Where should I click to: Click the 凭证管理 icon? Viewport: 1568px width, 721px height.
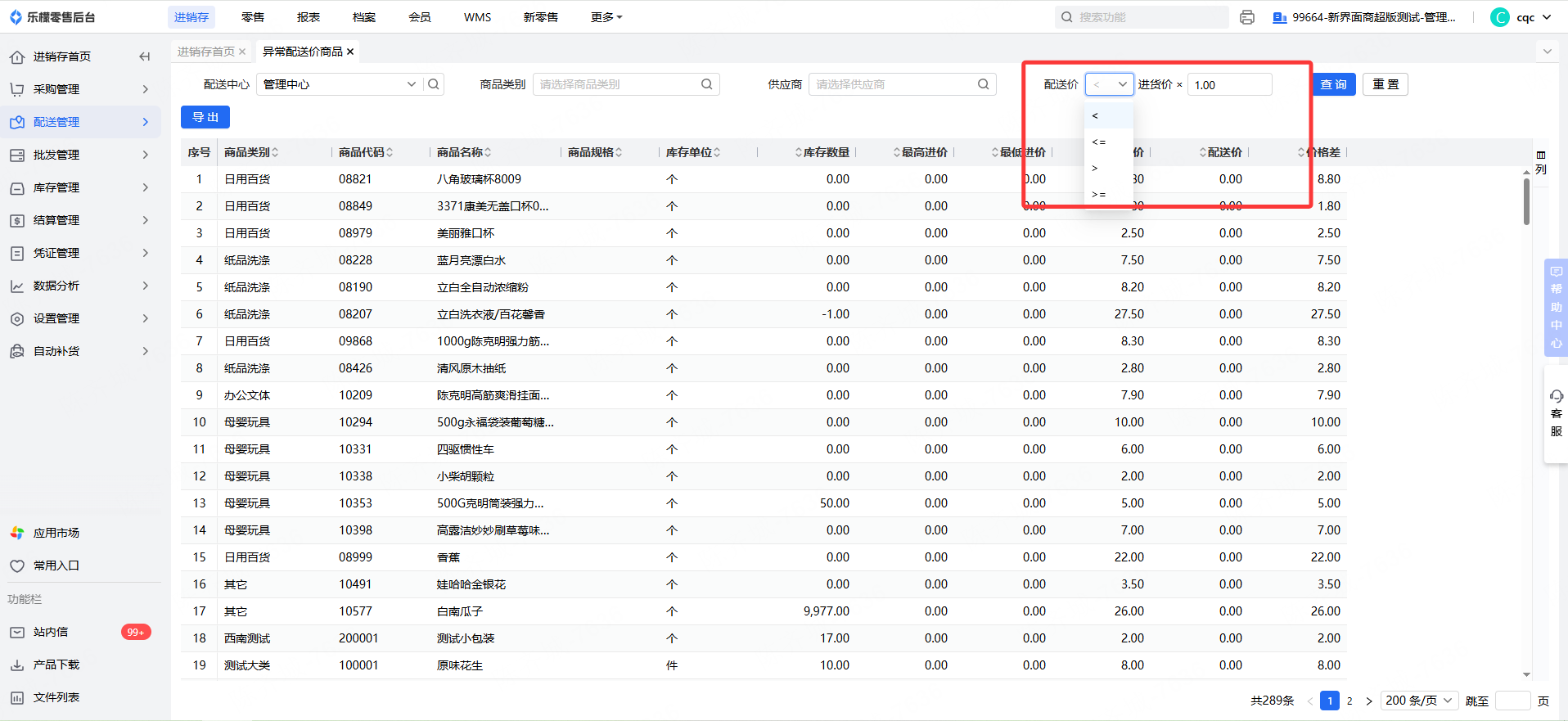17,253
